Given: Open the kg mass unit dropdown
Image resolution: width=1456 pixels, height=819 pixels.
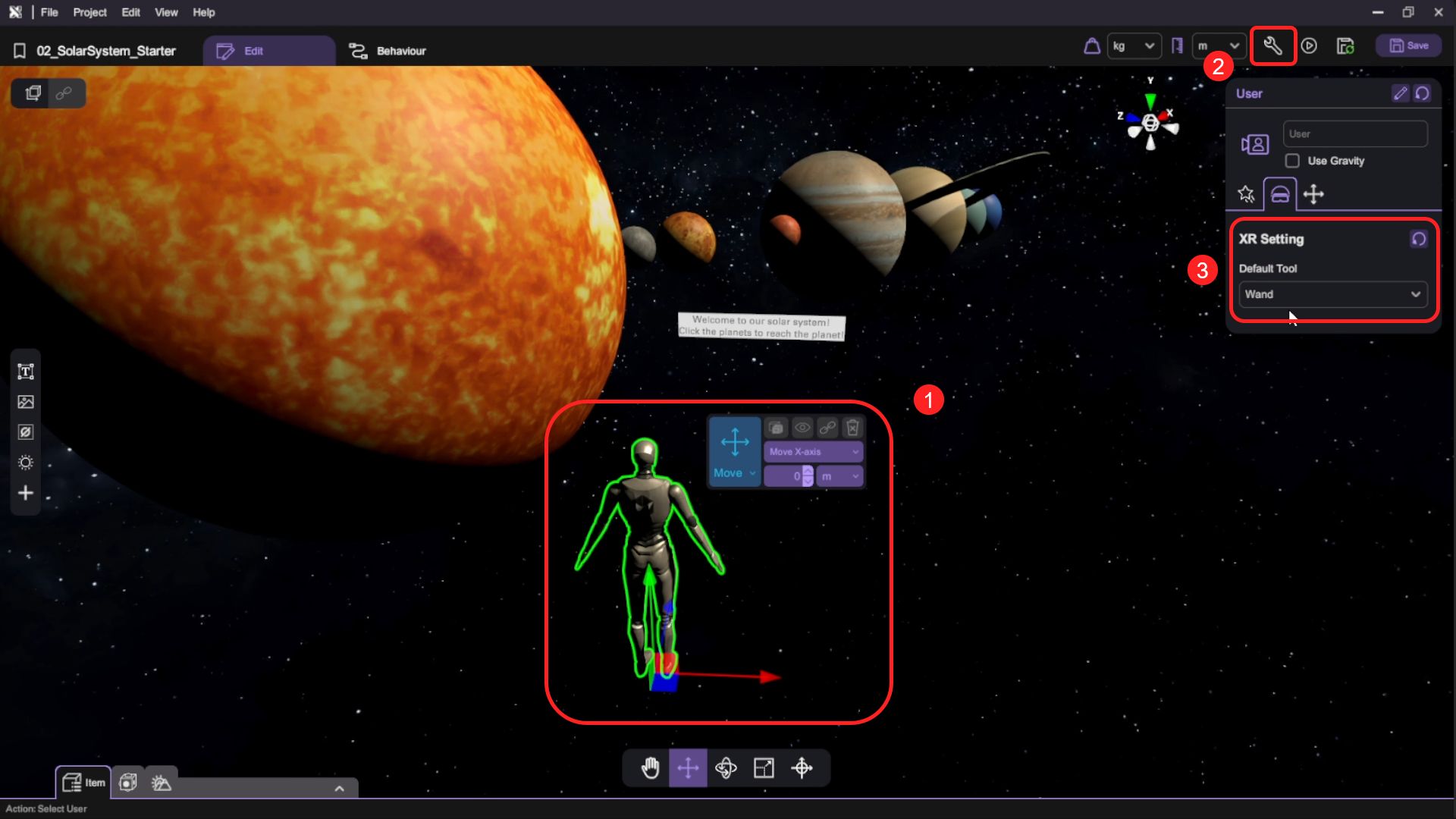Looking at the screenshot, I should 1133,46.
